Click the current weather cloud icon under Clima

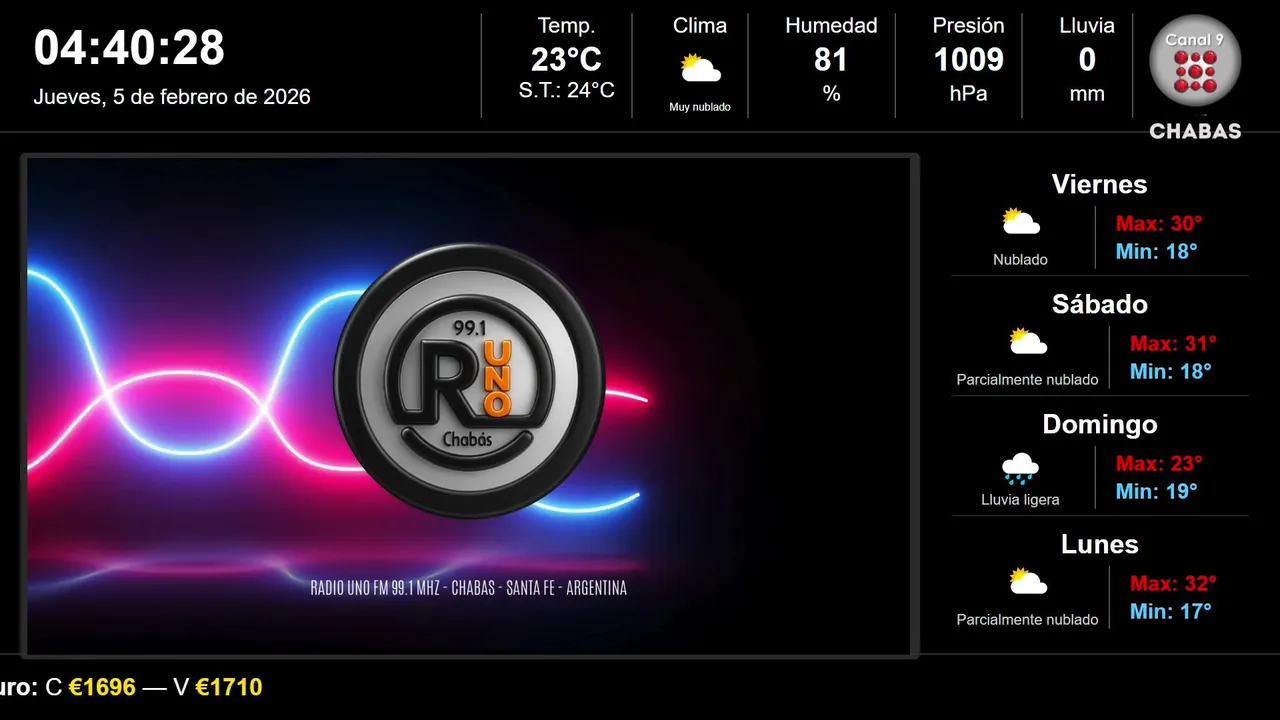[x=700, y=69]
